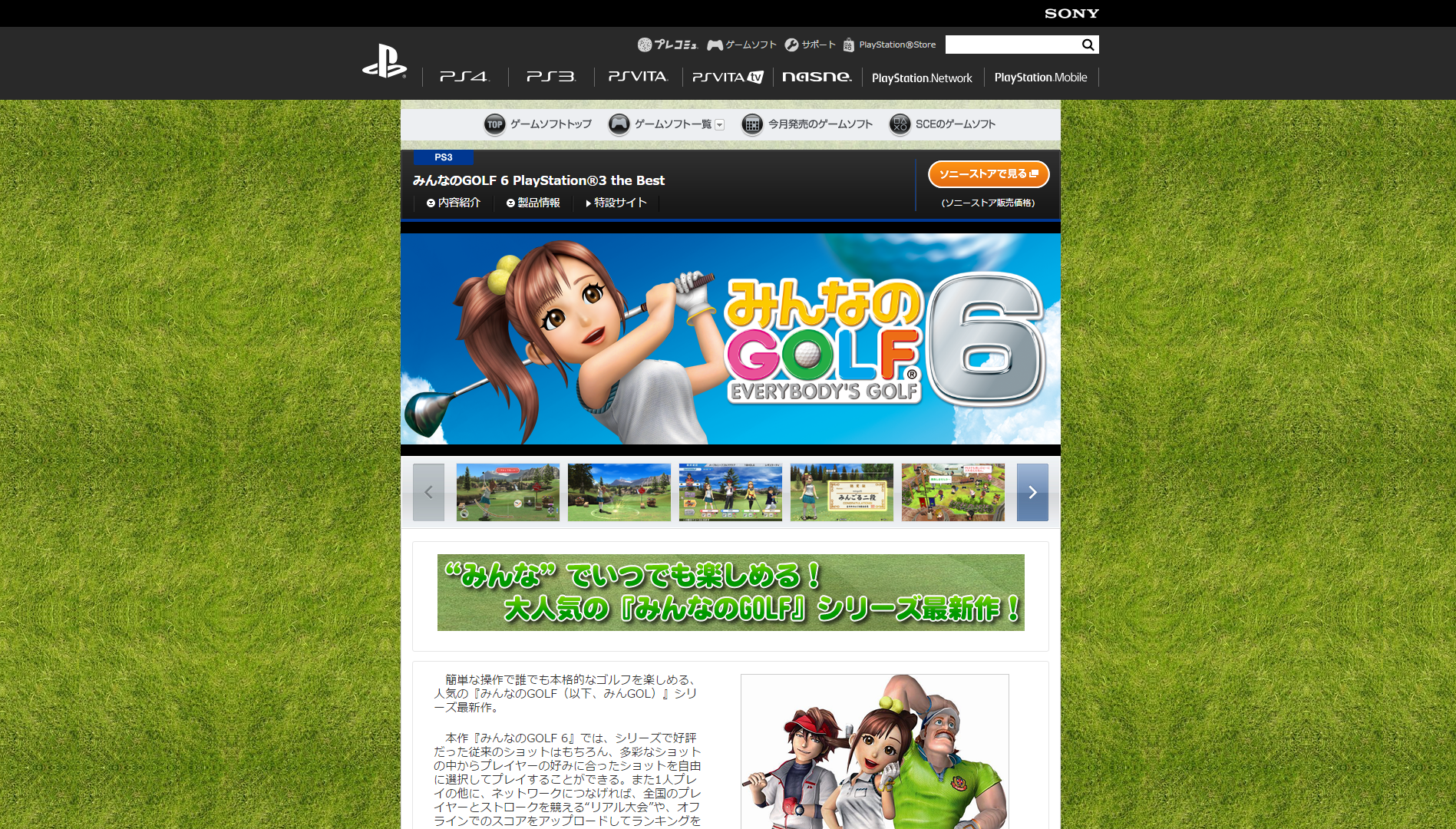Click the PS Vita TV logo
Screen dimensions: 1456x829
coord(728,77)
